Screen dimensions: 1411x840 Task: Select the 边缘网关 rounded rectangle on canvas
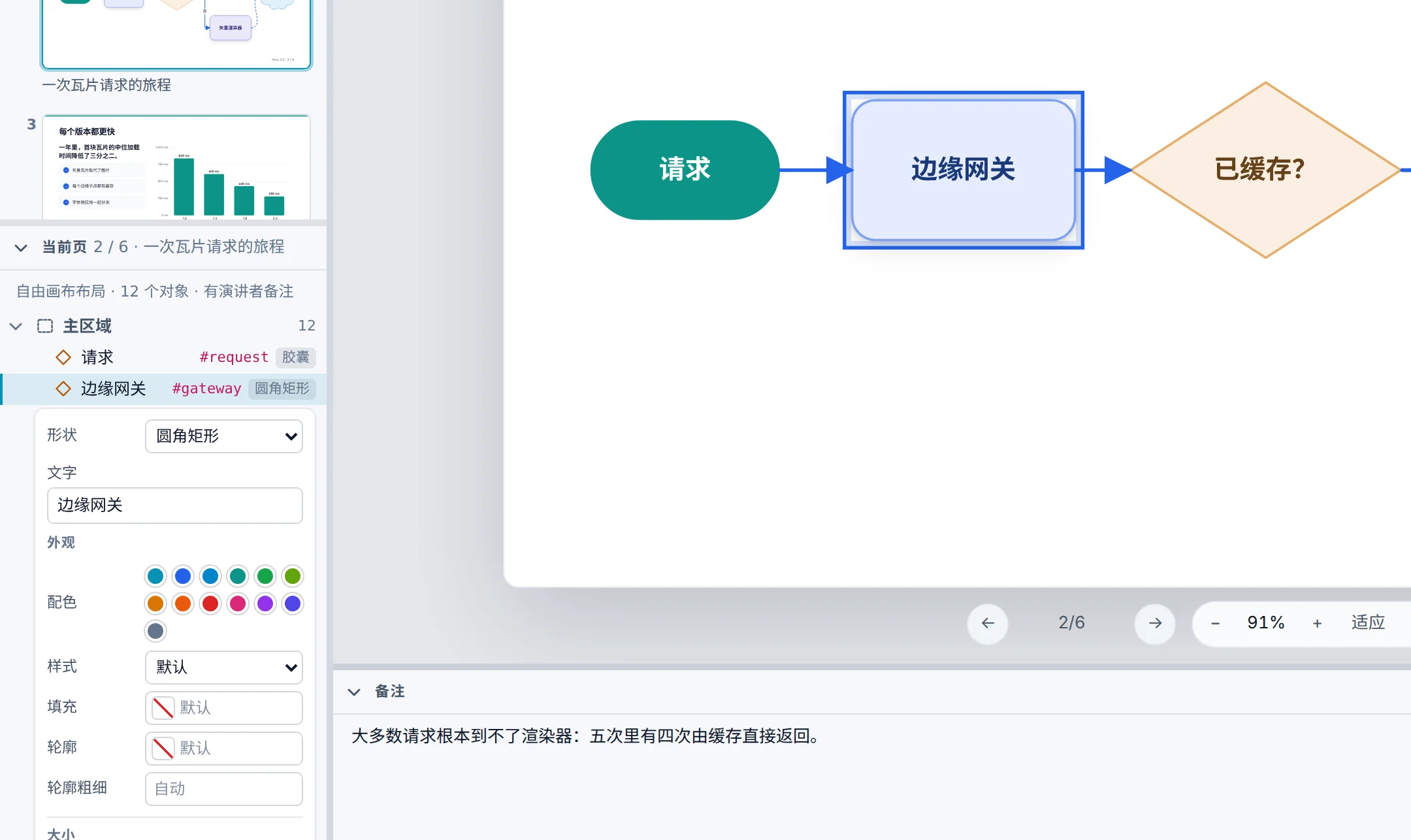click(x=964, y=170)
